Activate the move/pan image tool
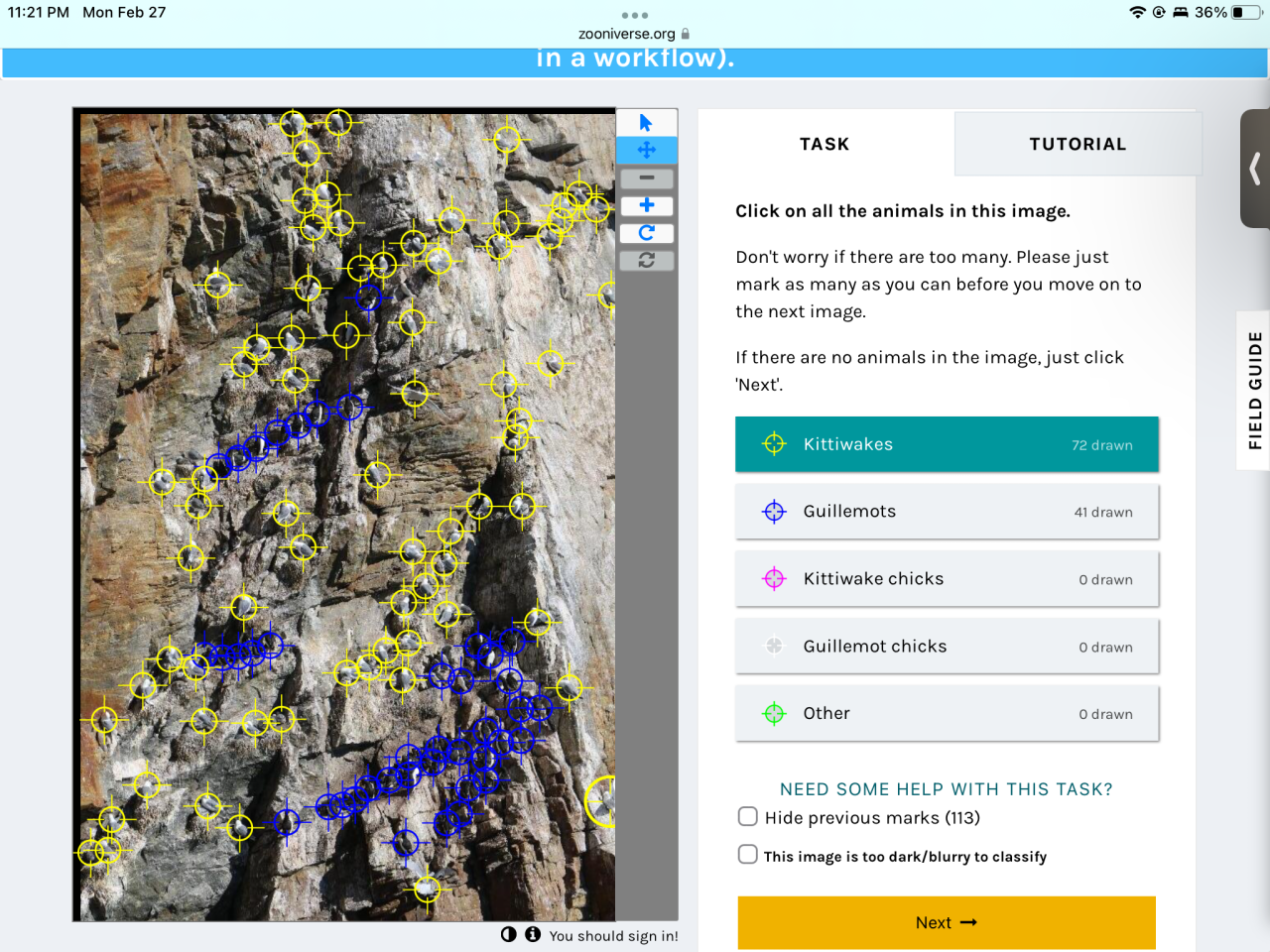The image size is (1270, 952). 646,150
